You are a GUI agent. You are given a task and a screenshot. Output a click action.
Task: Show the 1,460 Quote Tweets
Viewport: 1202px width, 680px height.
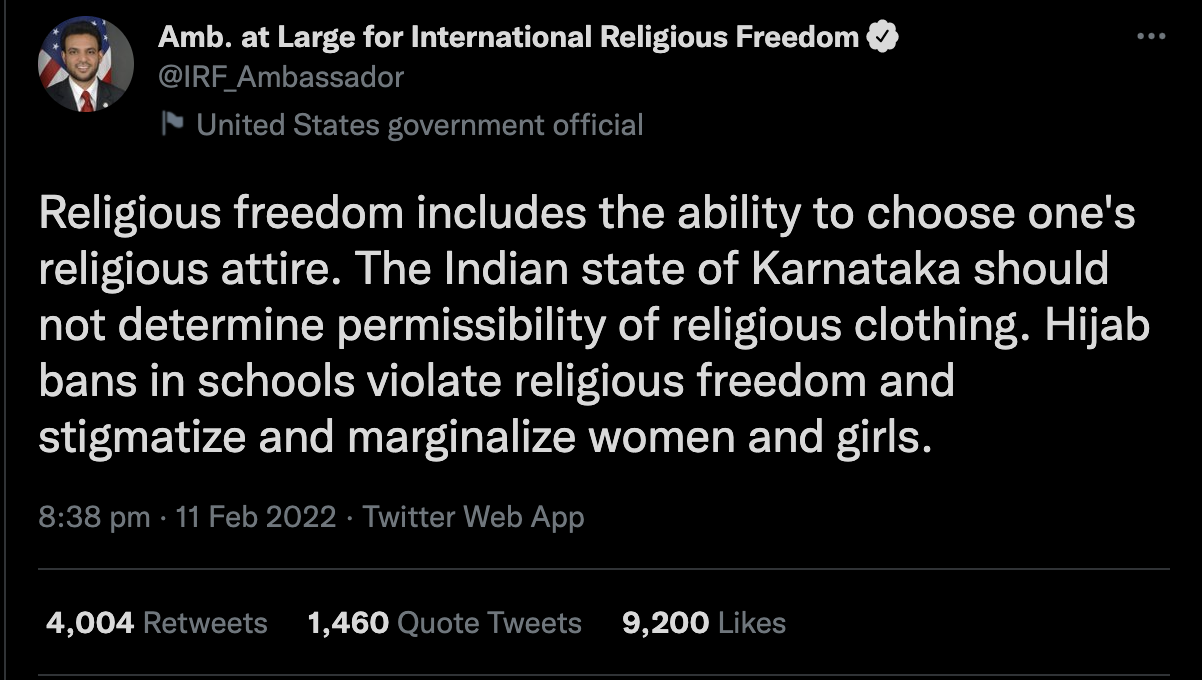tap(445, 623)
